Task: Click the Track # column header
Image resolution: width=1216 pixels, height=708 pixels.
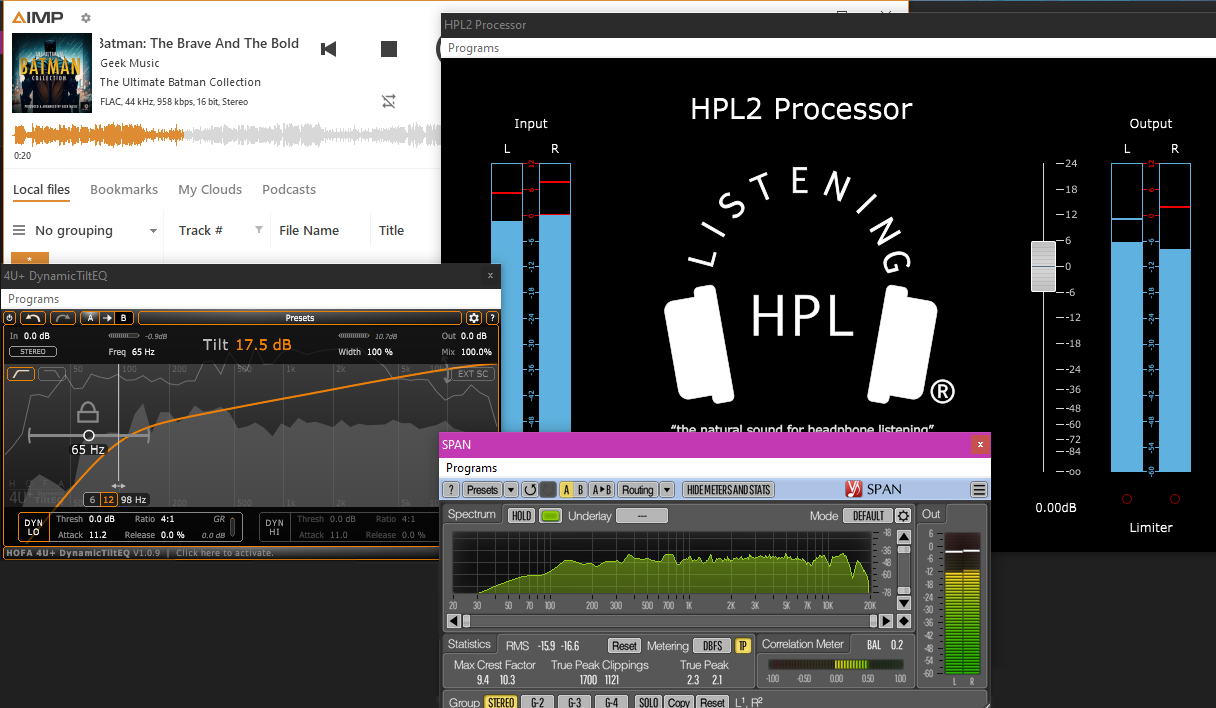Action: click(x=200, y=230)
